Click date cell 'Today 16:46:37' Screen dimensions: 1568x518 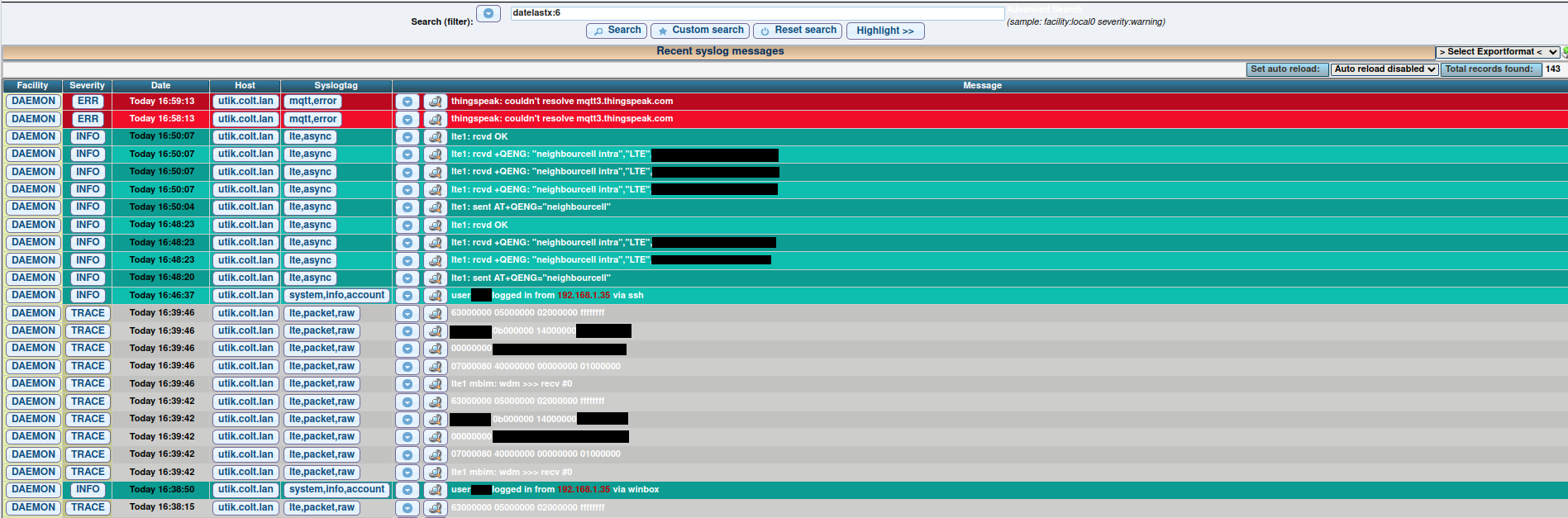162,296
